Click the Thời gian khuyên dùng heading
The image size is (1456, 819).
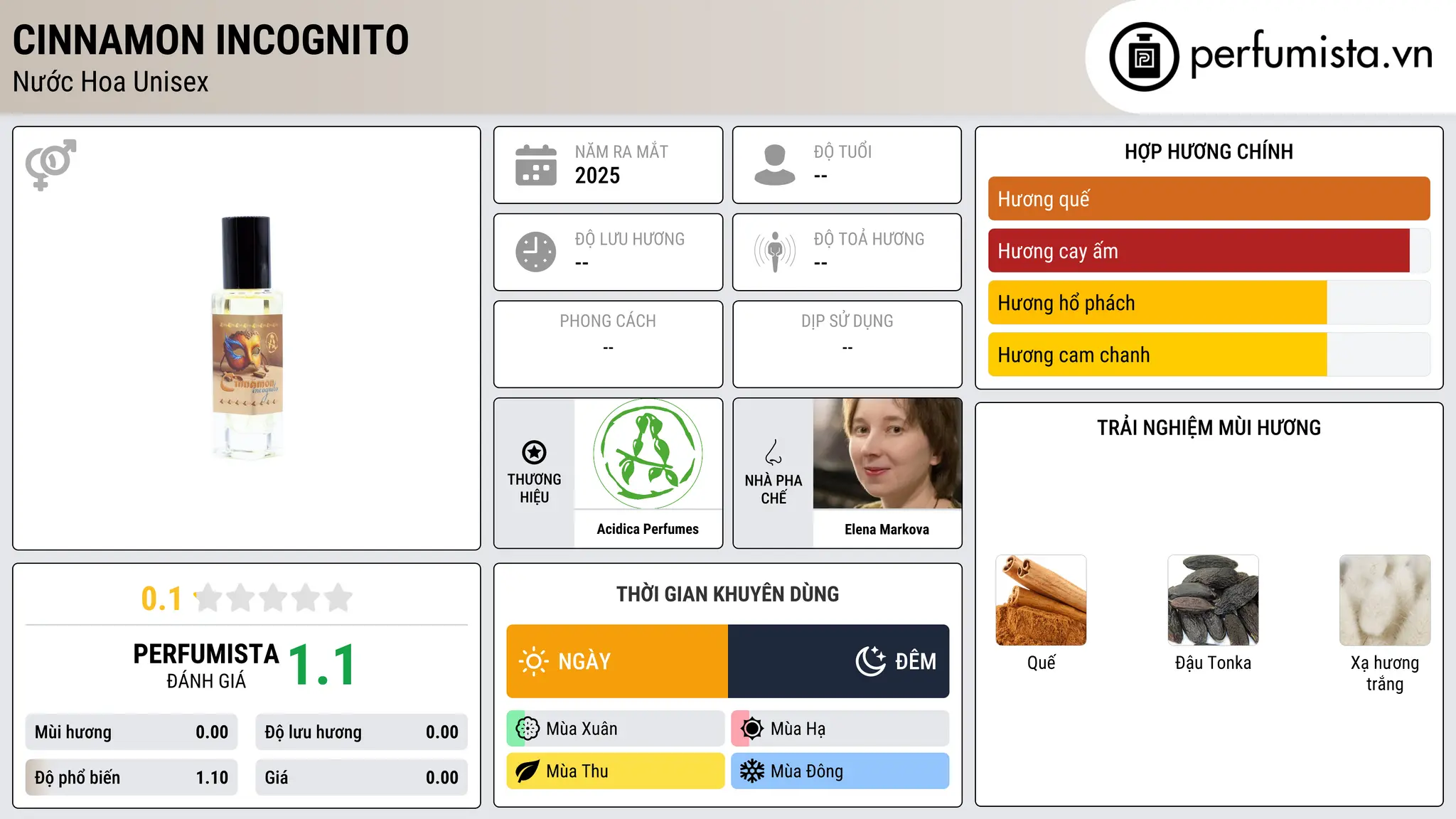coord(728,594)
